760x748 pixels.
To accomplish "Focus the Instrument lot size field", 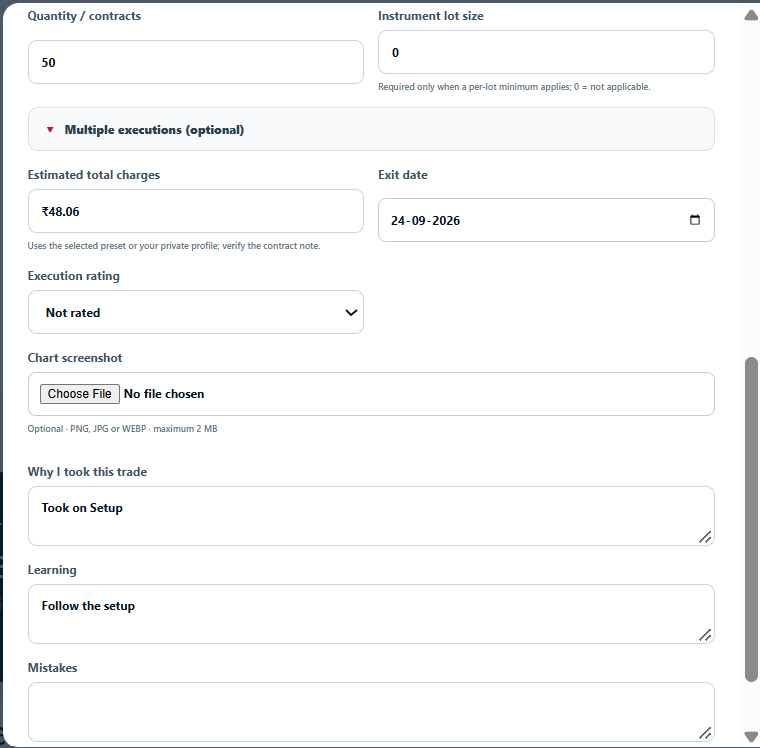I will [x=546, y=52].
